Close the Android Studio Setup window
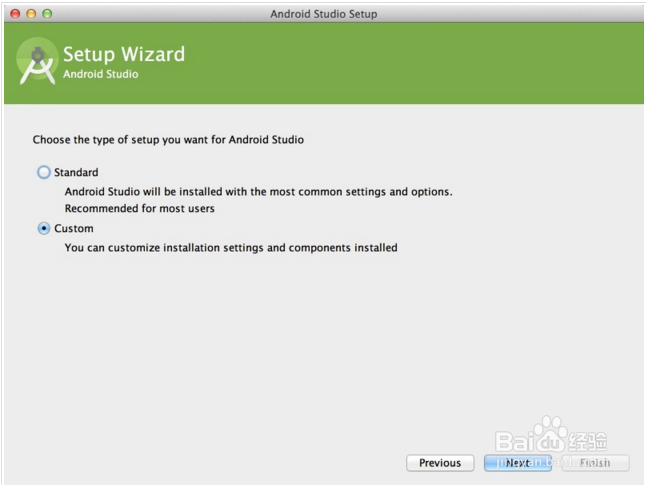Image resolution: width=646 pixels, height=485 pixels. pyautogui.click(x=15, y=14)
